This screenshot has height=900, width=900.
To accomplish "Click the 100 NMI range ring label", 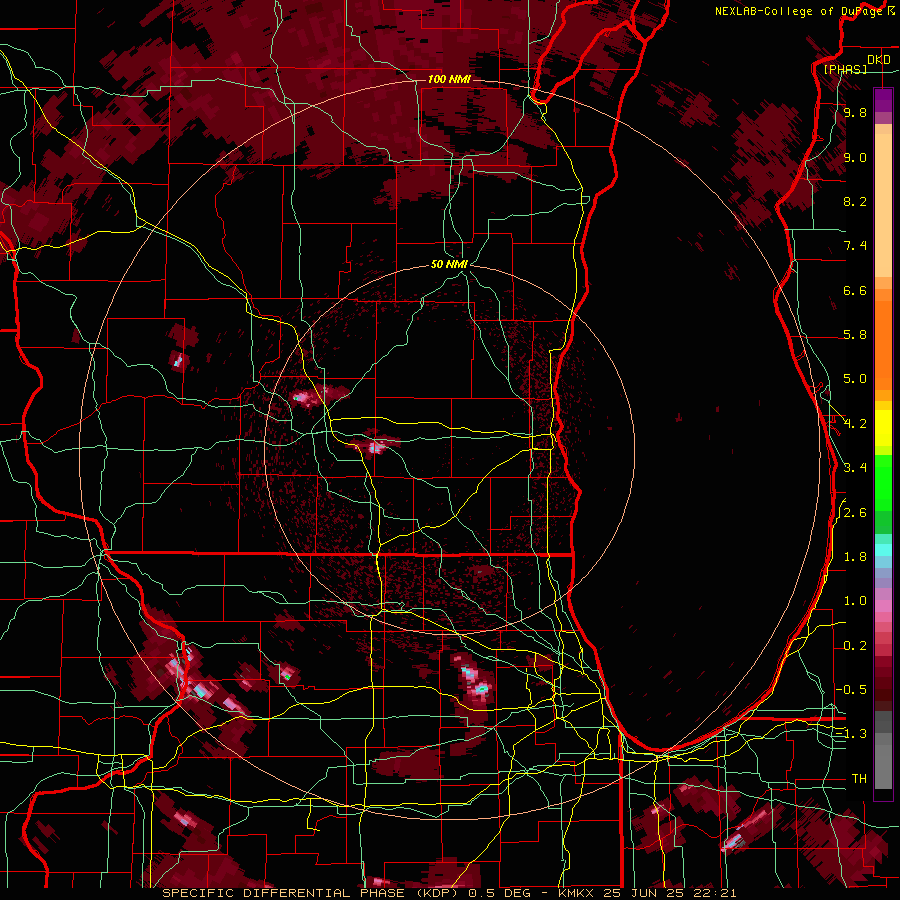I will pos(449,79).
